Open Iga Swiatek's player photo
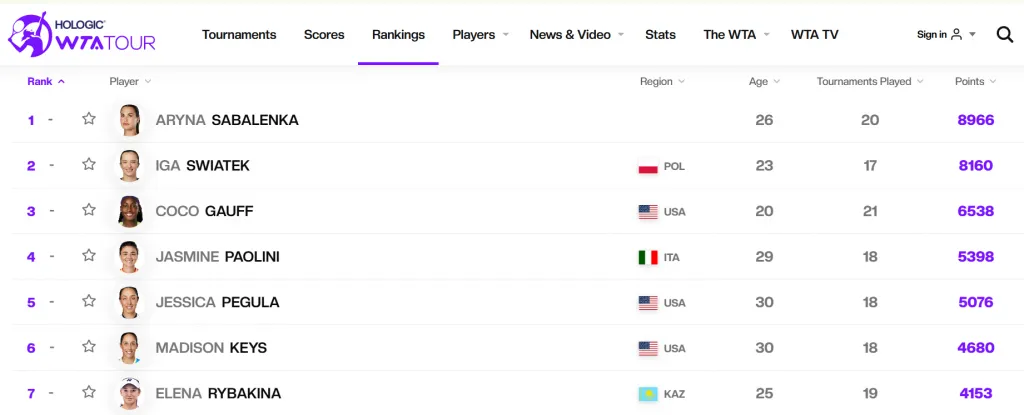Image resolution: width=1024 pixels, height=415 pixels. [130, 166]
